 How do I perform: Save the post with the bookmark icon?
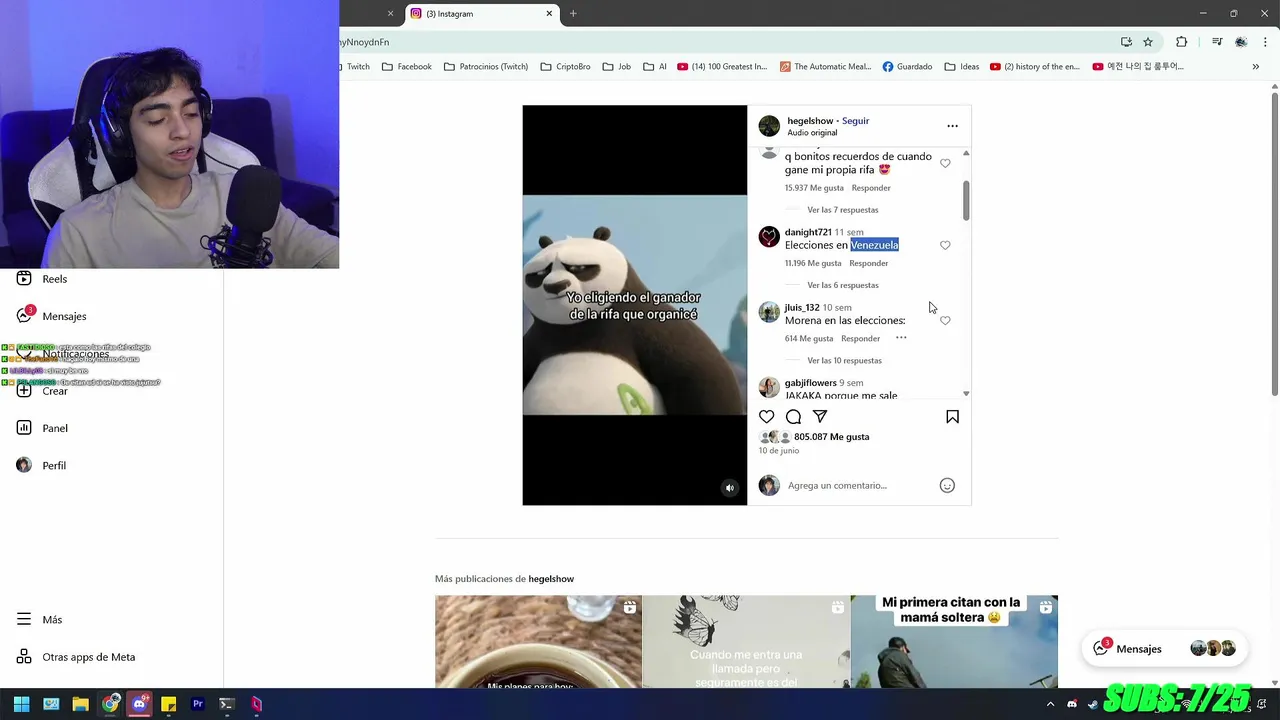(952, 416)
